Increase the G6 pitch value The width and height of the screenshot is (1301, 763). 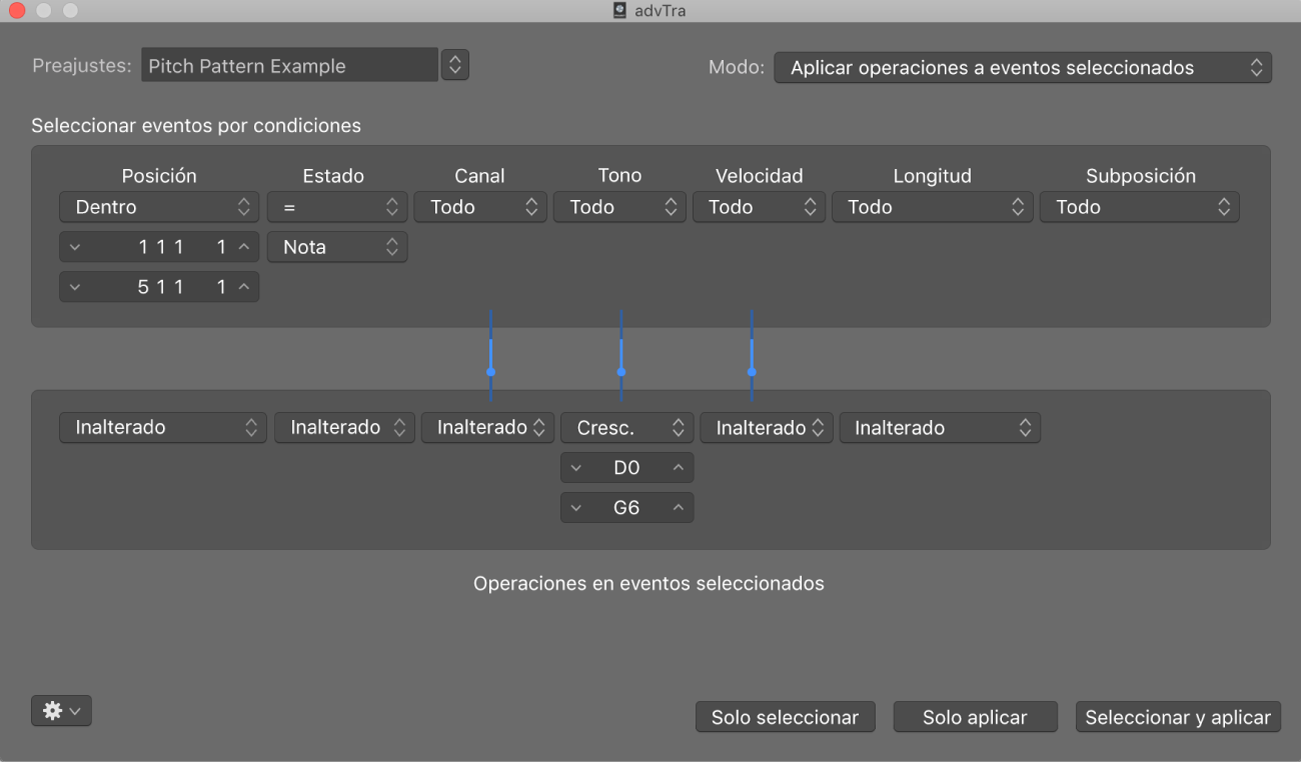678,507
